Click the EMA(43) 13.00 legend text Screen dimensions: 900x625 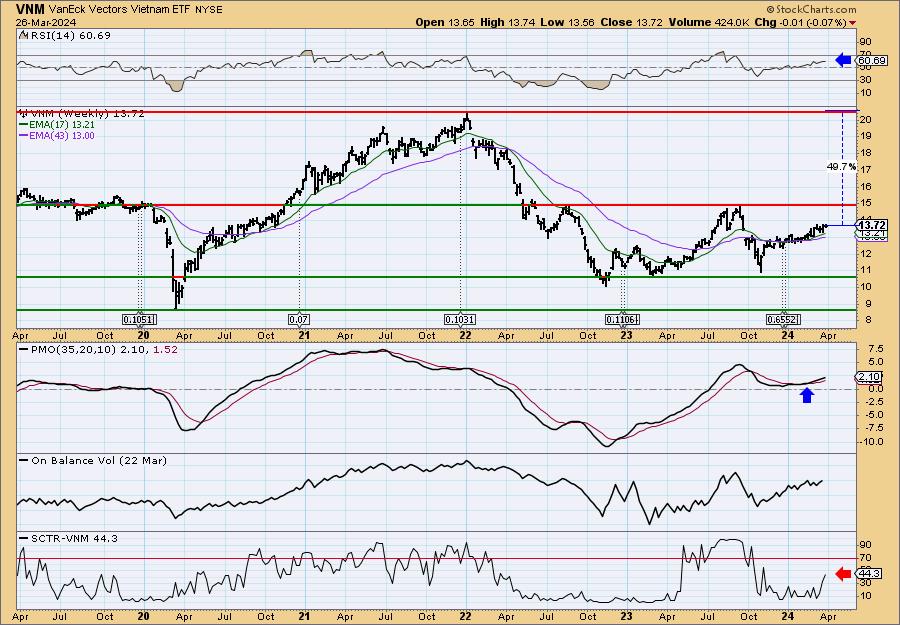click(x=62, y=136)
